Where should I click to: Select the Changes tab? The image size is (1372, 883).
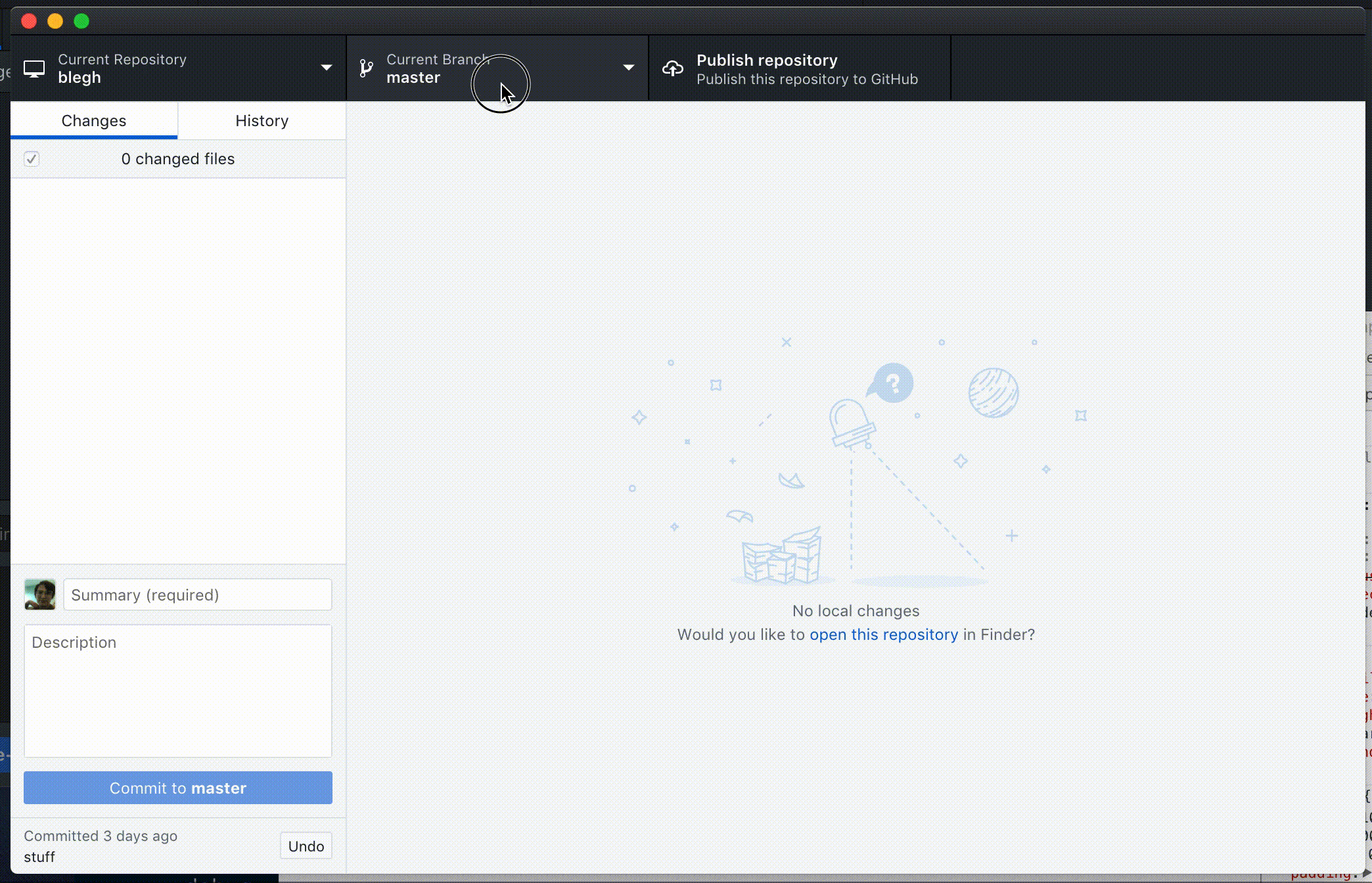pyautogui.click(x=93, y=120)
